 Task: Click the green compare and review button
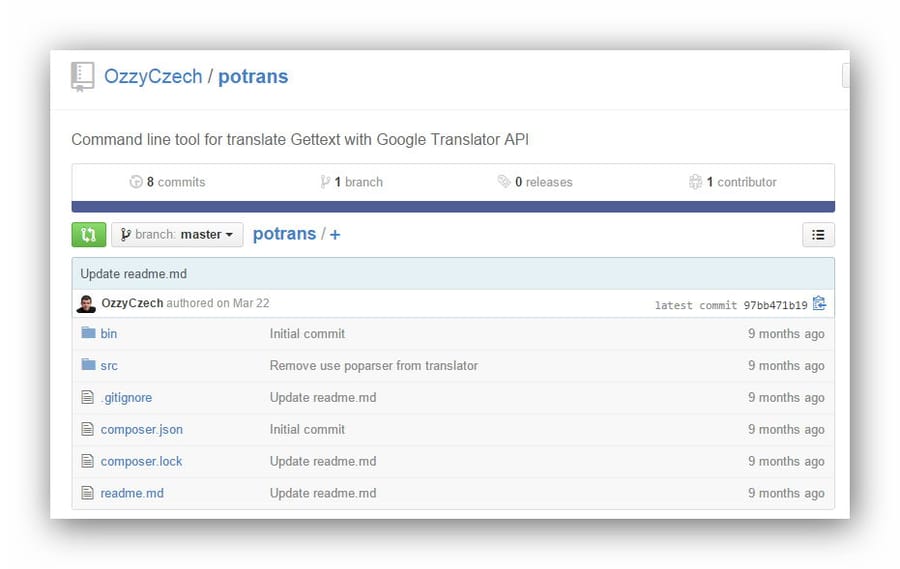pyautogui.click(x=88, y=234)
